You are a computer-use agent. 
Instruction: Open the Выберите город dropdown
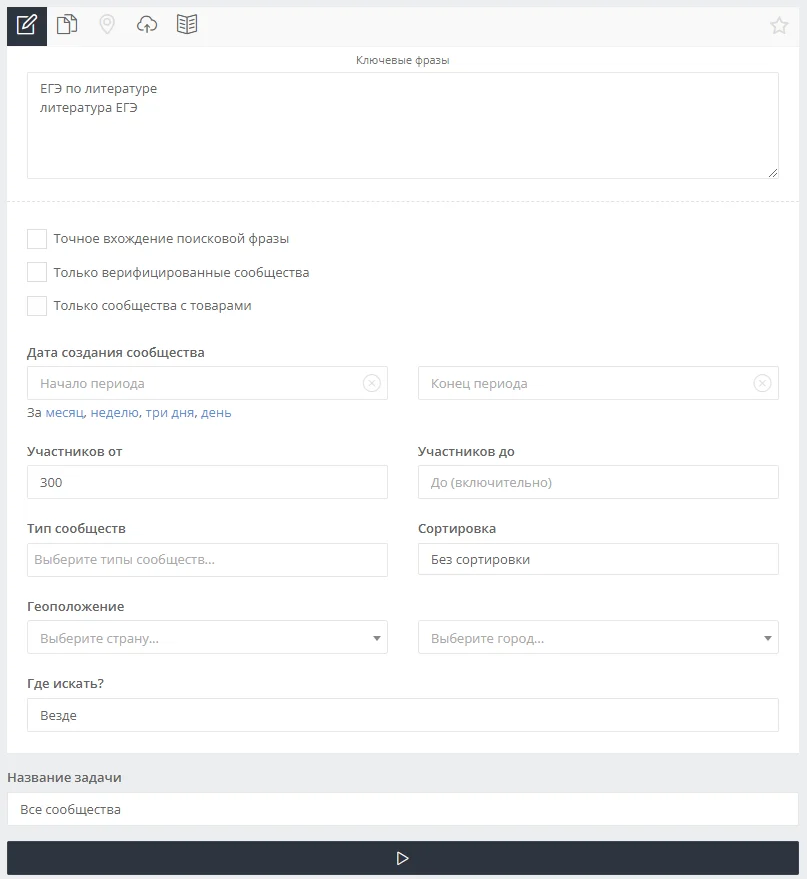[598, 637]
